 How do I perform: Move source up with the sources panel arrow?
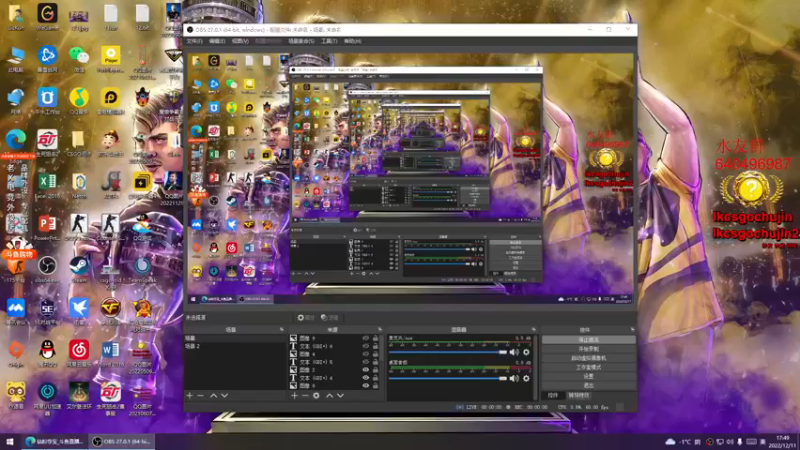click(330, 395)
